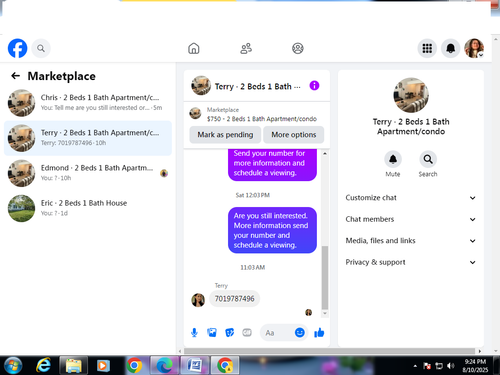
Task: Click the chat vertical scrollbar thumb
Action: click(325, 277)
